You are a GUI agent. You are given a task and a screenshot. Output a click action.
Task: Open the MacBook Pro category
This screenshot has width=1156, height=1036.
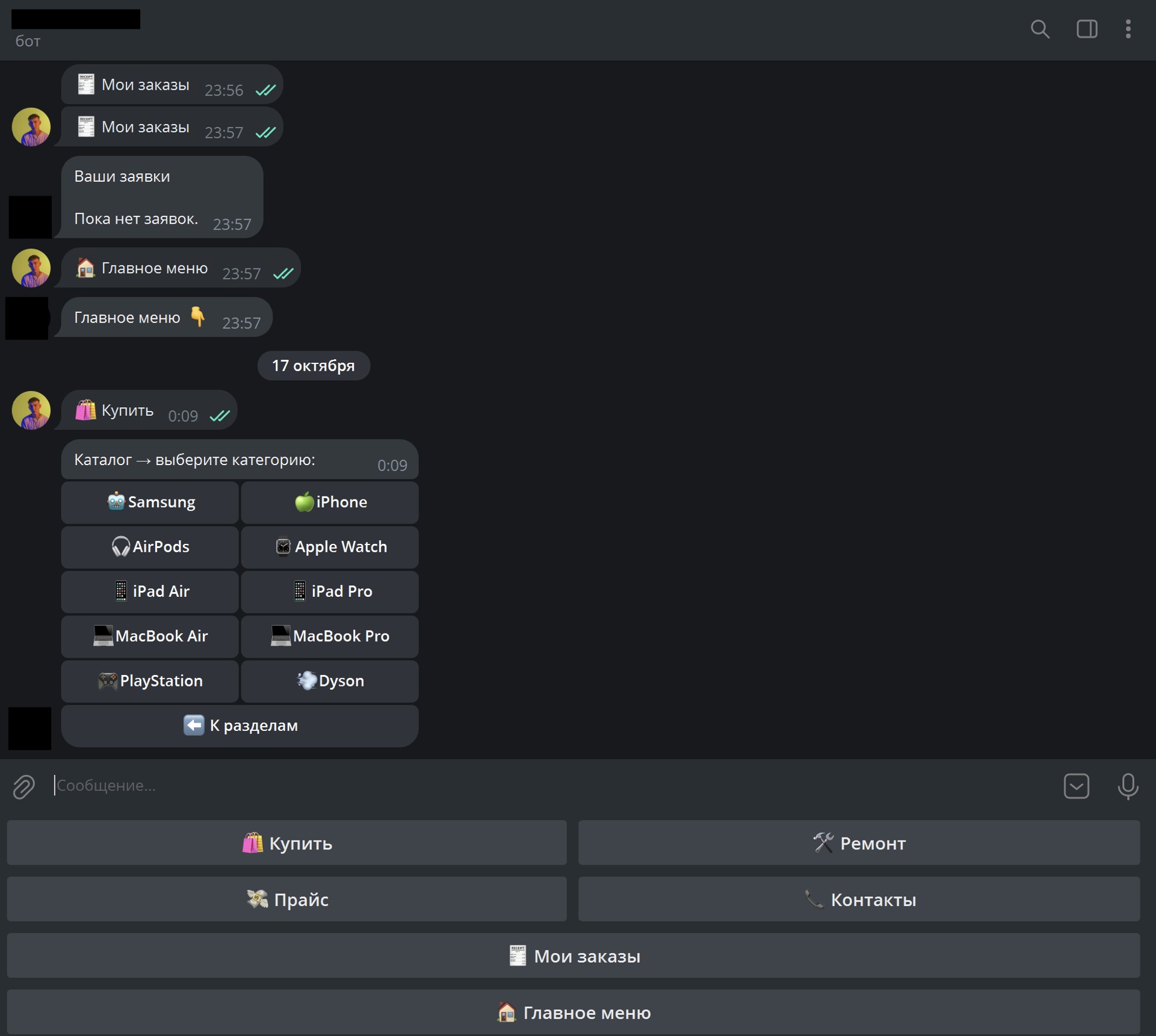tap(330, 636)
